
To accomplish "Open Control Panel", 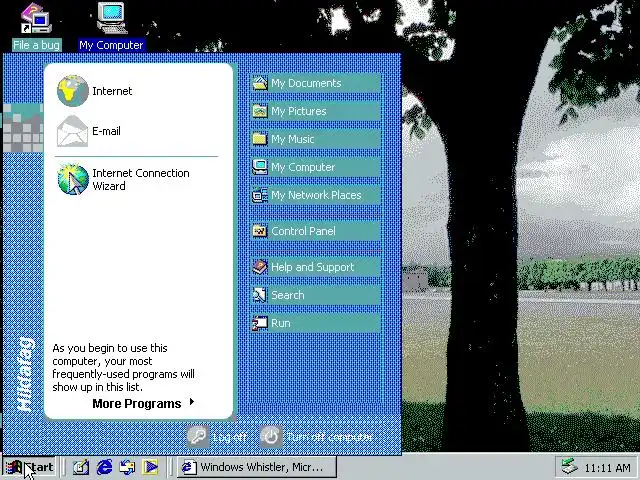I will pos(316,231).
